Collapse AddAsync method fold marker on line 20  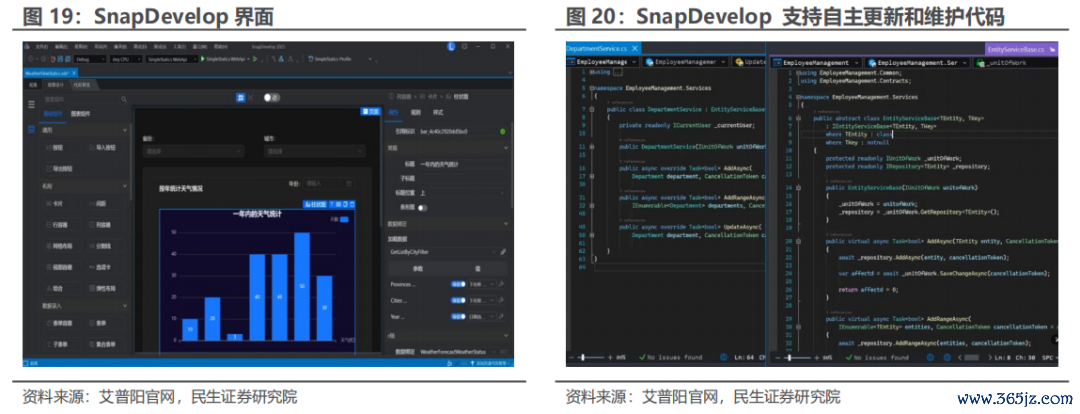coord(798,242)
